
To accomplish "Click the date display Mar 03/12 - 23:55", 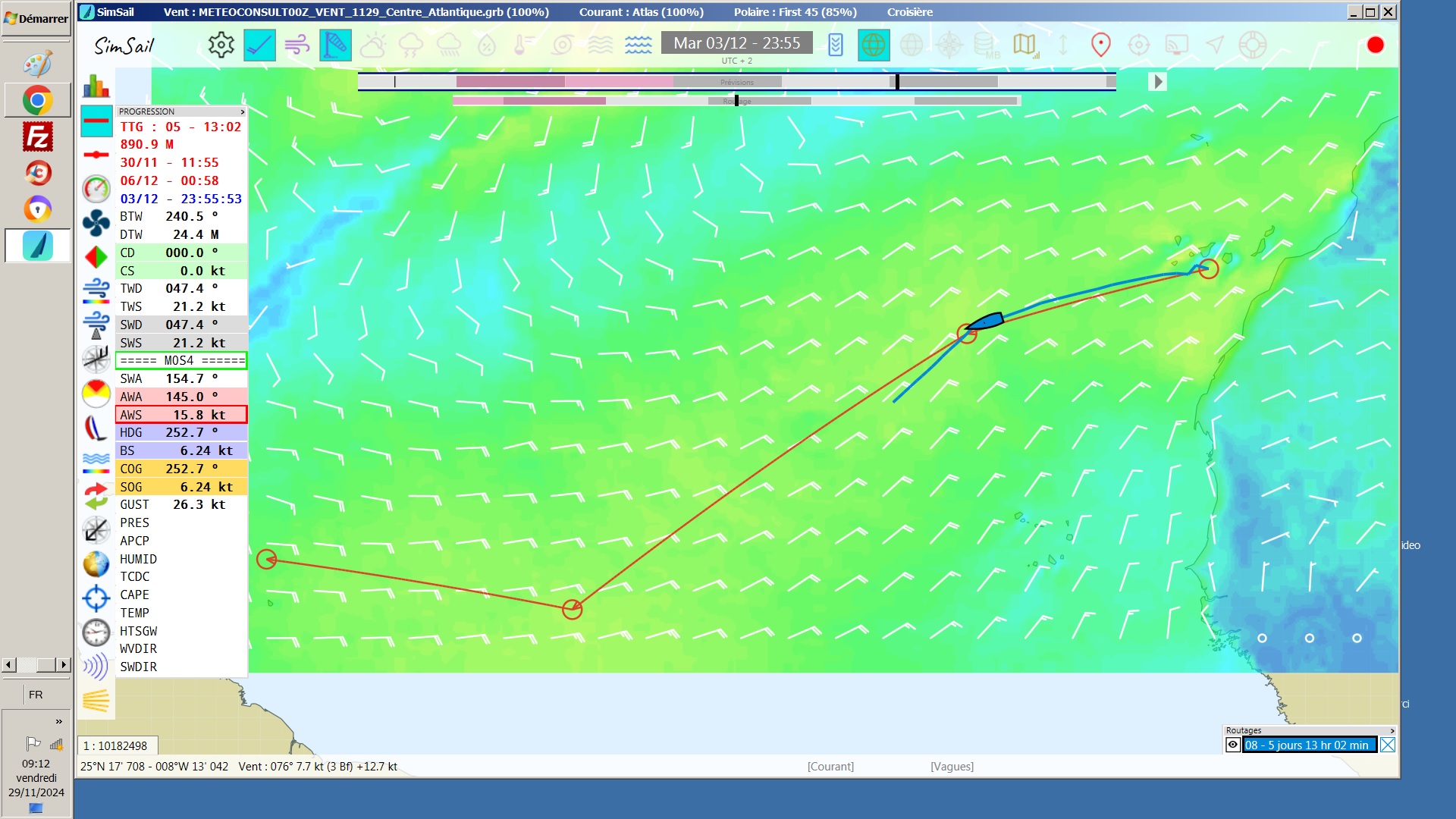I will pyautogui.click(x=736, y=43).
